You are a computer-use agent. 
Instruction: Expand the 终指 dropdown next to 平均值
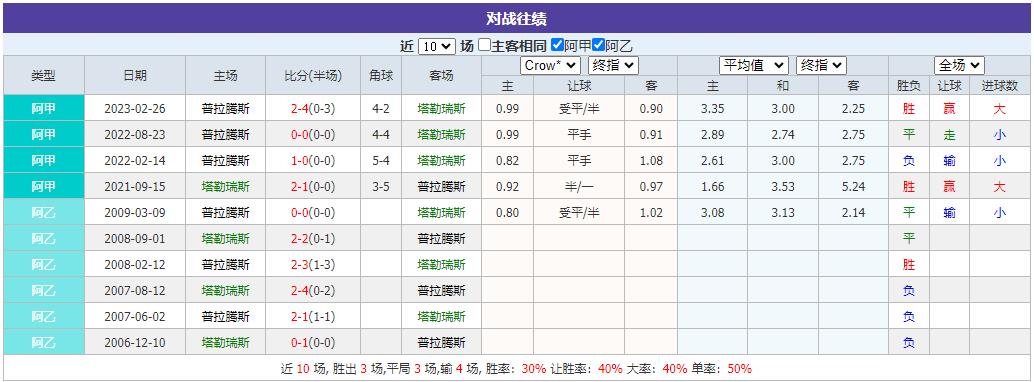[821, 65]
